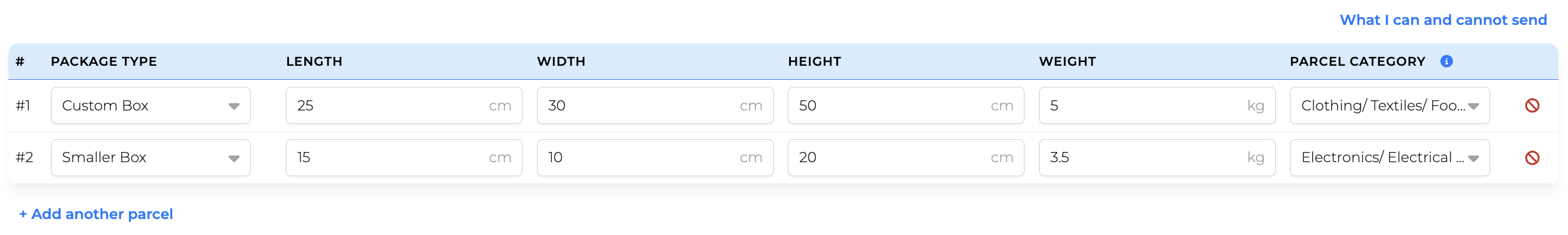
Task: Focus the width field showing 10
Action: pyautogui.click(x=655, y=158)
